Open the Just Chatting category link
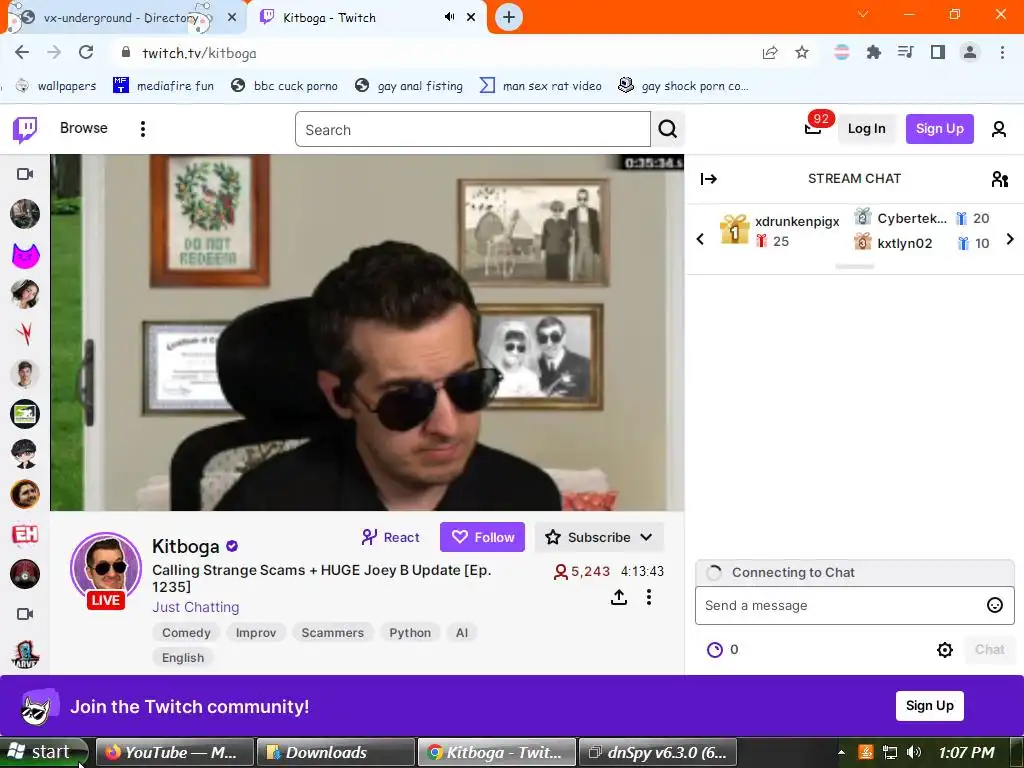This screenshot has width=1024, height=768. pos(195,607)
